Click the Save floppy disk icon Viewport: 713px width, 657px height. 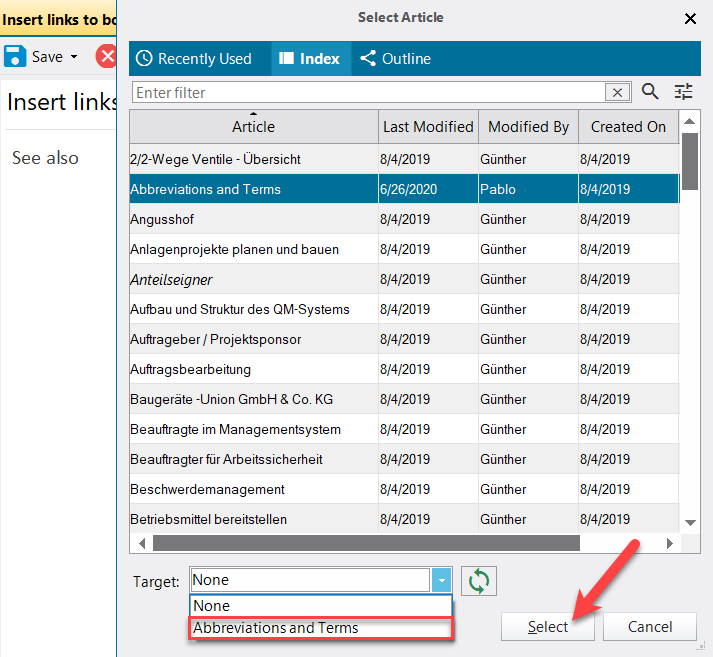(x=16, y=56)
